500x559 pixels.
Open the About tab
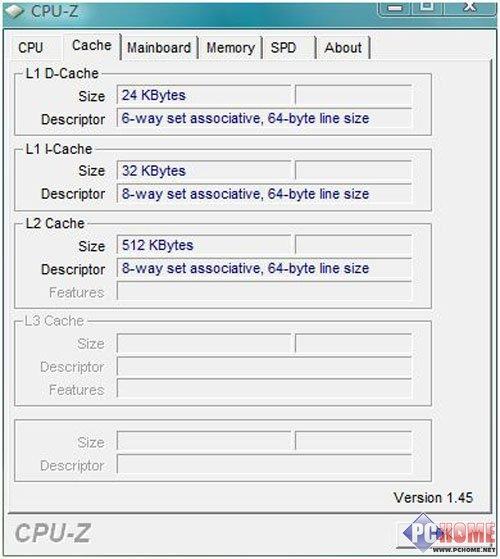pyautogui.click(x=343, y=48)
